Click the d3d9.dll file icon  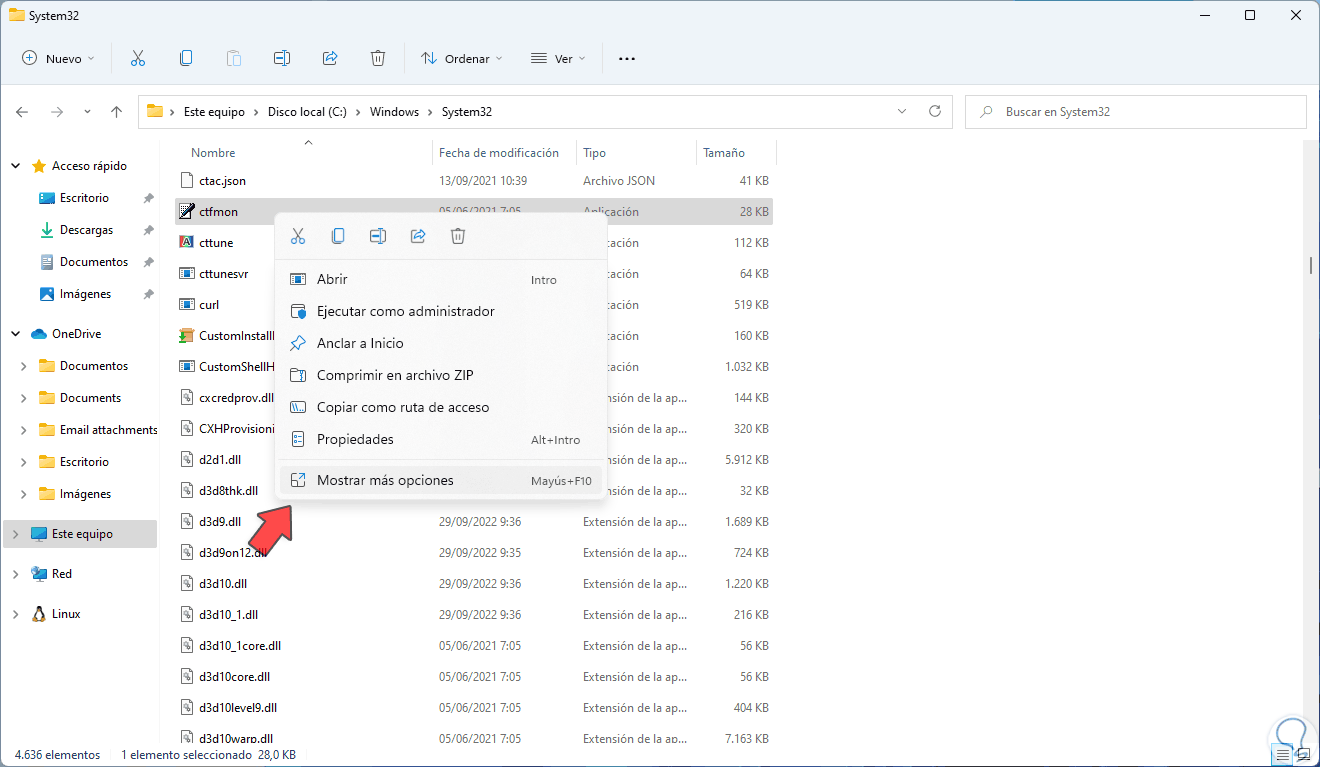click(x=187, y=522)
